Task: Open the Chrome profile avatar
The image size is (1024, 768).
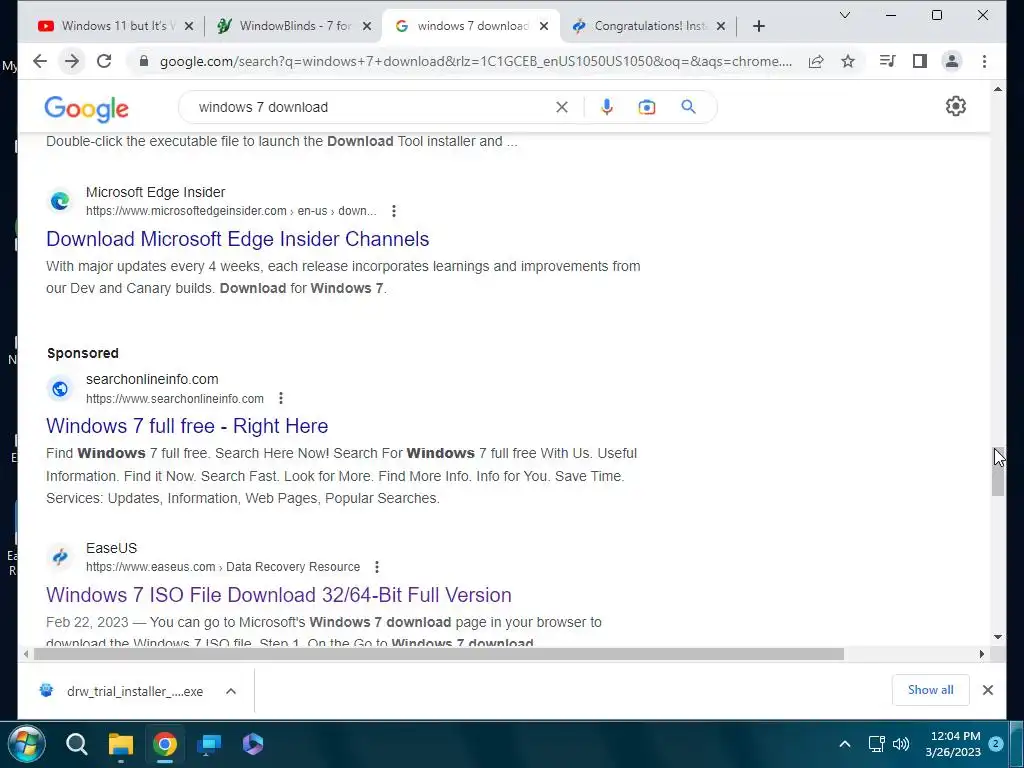Action: click(952, 61)
